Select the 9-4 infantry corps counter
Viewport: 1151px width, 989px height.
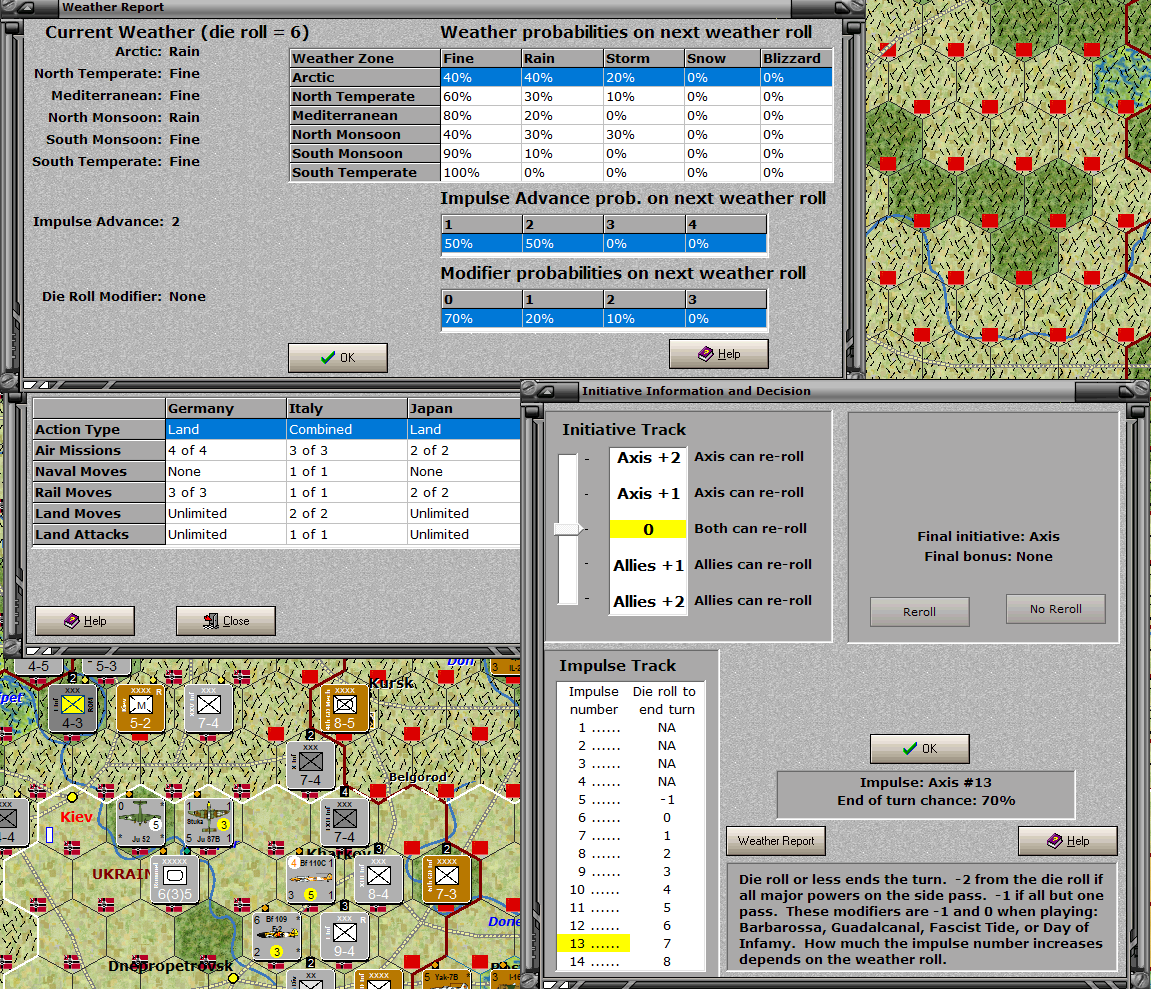coord(345,936)
